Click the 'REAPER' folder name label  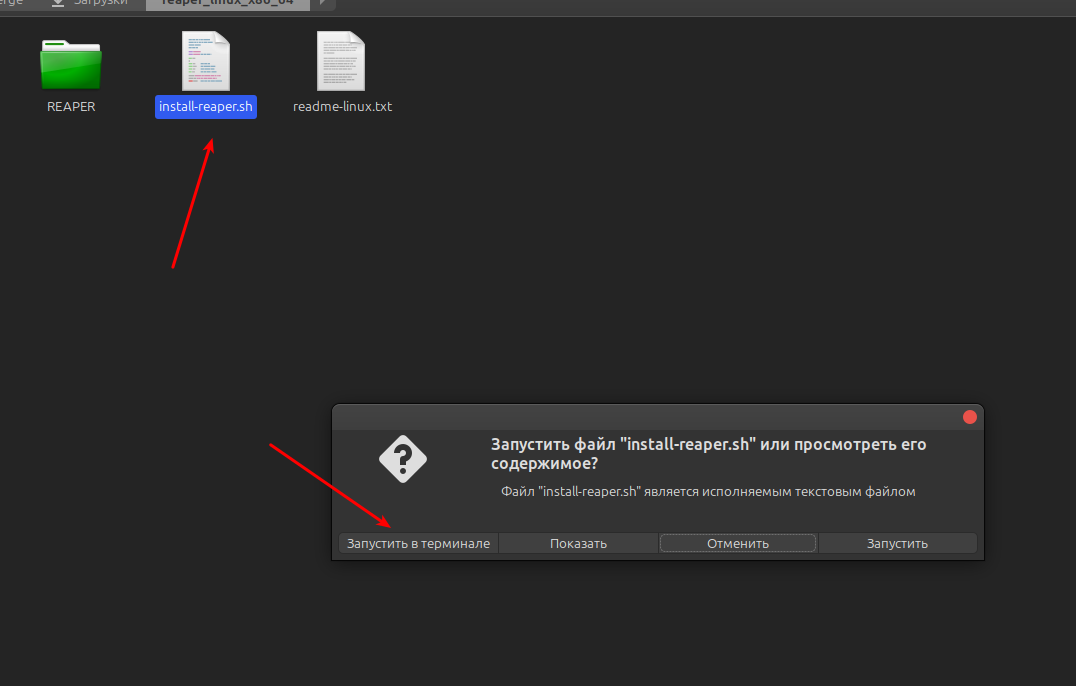pos(71,106)
